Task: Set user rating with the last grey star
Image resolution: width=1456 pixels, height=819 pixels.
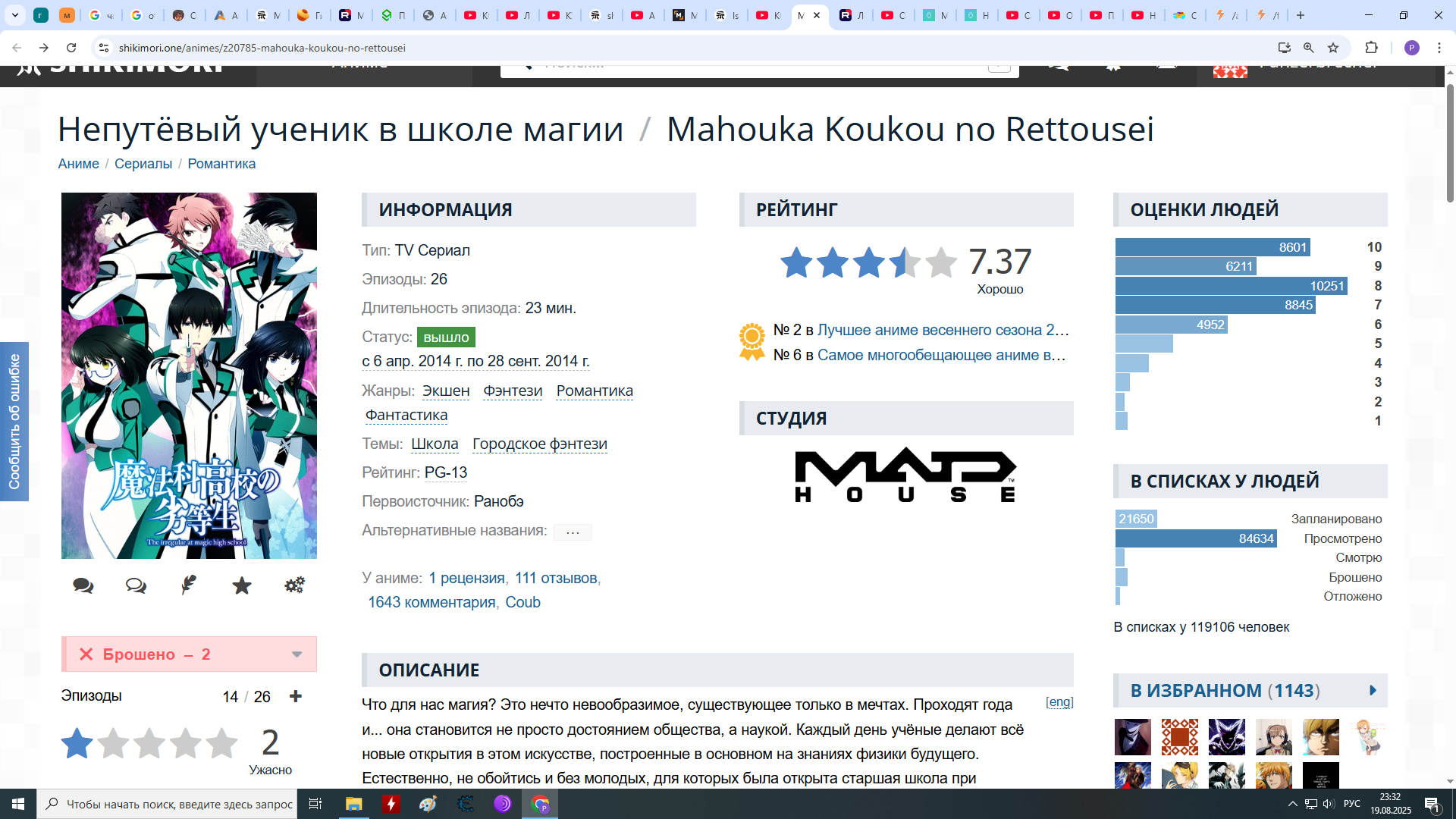Action: (x=222, y=744)
